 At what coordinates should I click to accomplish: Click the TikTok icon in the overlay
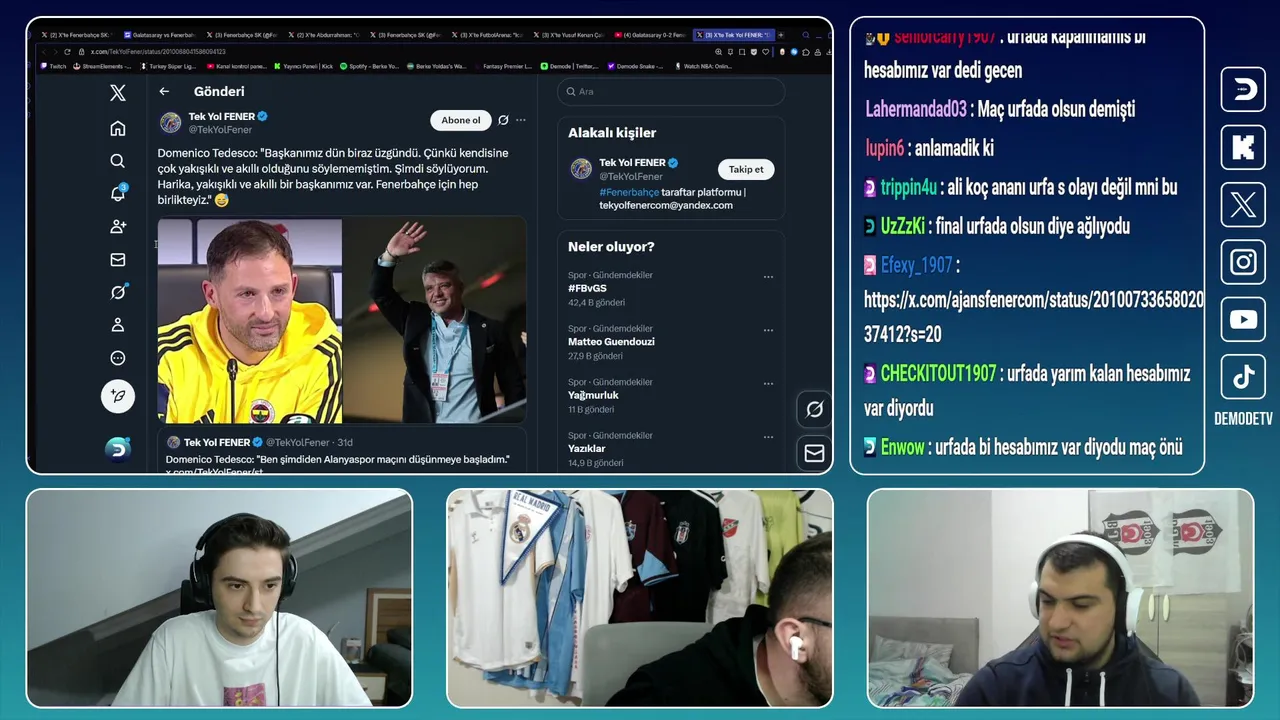[1243, 377]
